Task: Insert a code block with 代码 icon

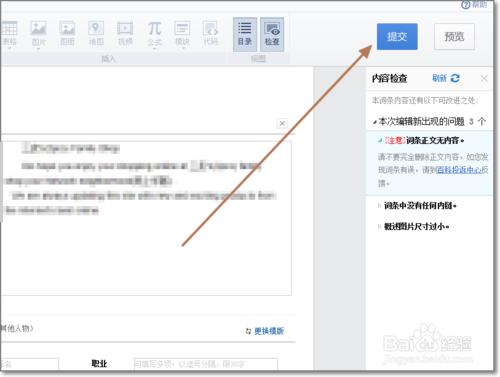Action: tap(211, 33)
